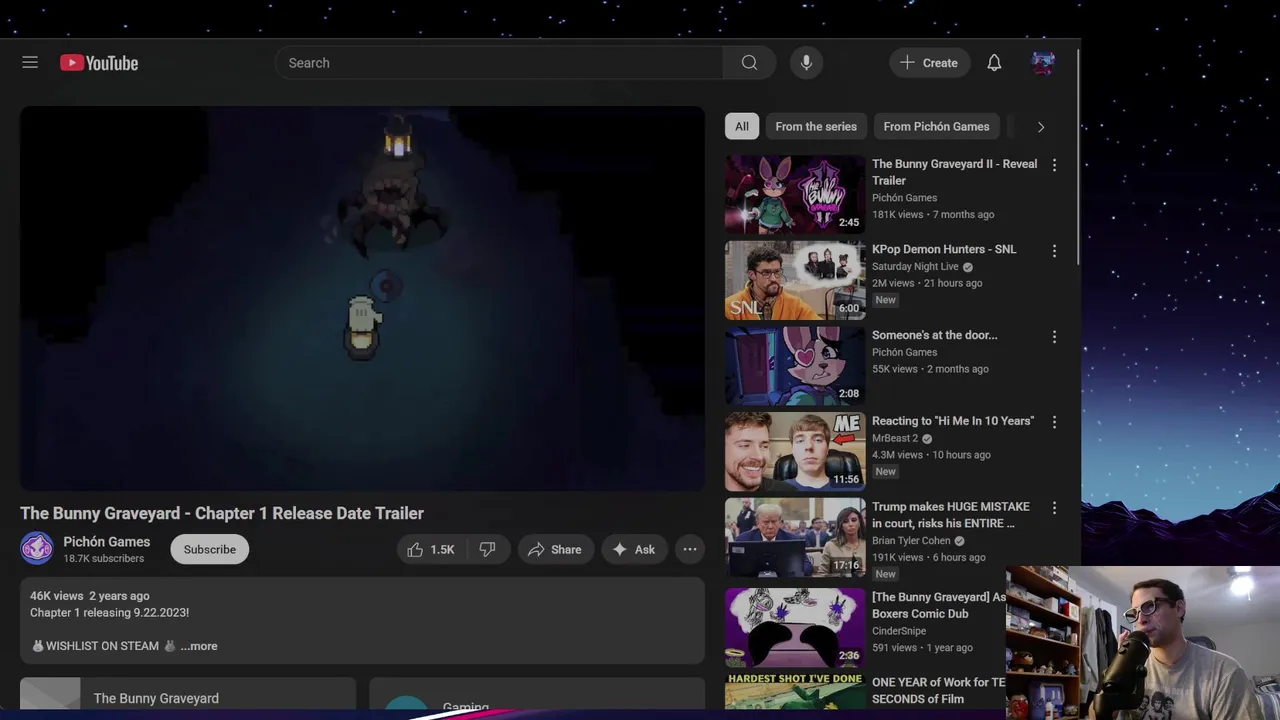1280x720 pixels.
Task: Open Someone's at the door thumbnail
Action: [795, 366]
